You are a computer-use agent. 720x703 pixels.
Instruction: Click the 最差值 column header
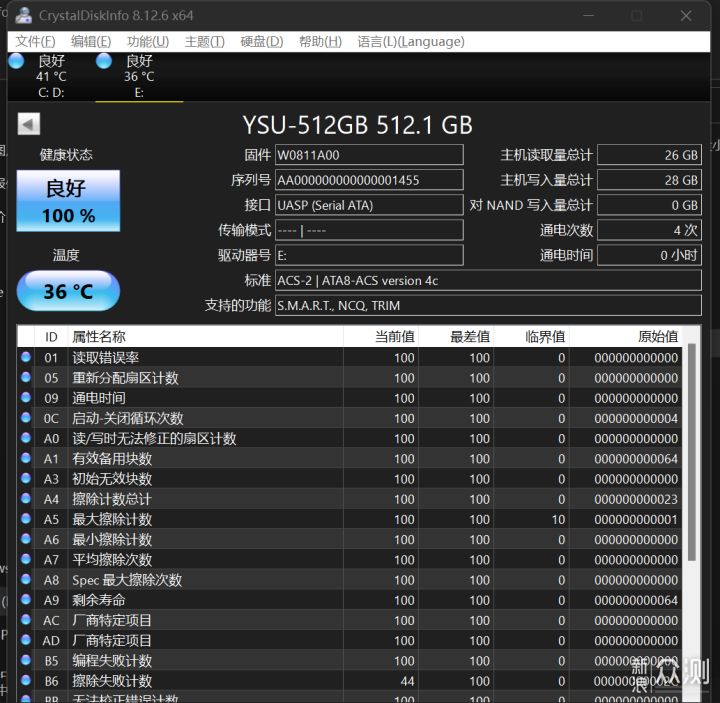[456, 337]
